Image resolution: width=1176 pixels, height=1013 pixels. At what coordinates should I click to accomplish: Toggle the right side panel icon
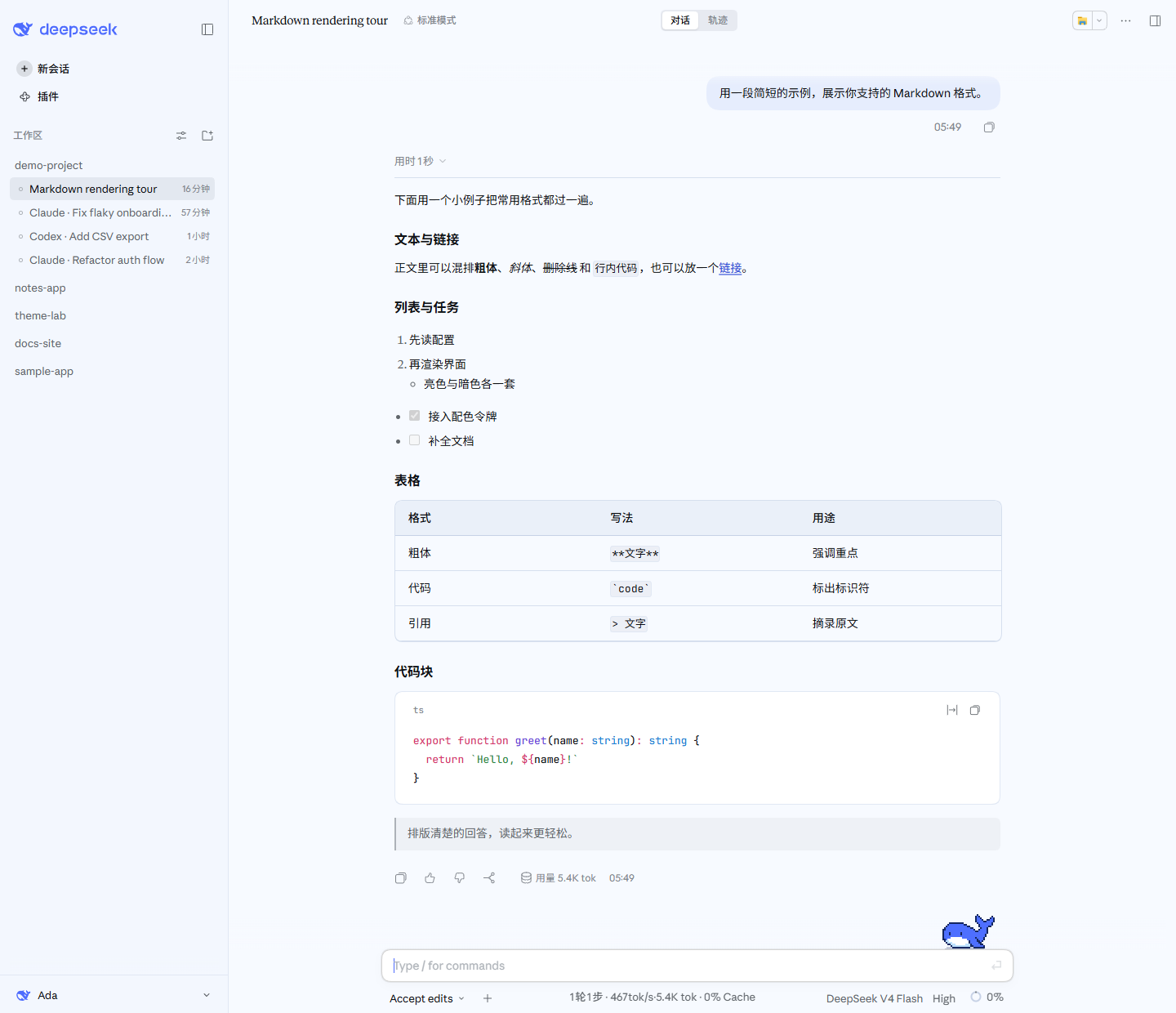(1155, 20)
